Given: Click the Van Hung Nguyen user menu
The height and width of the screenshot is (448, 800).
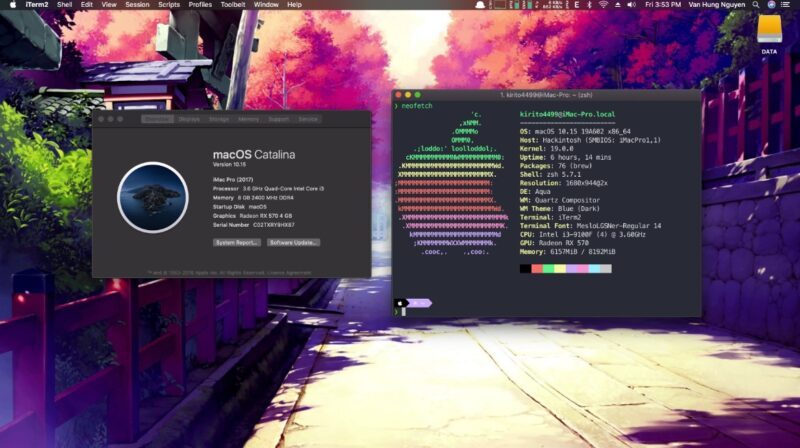Looking at the screenshot, I should [x=717, y=5].
